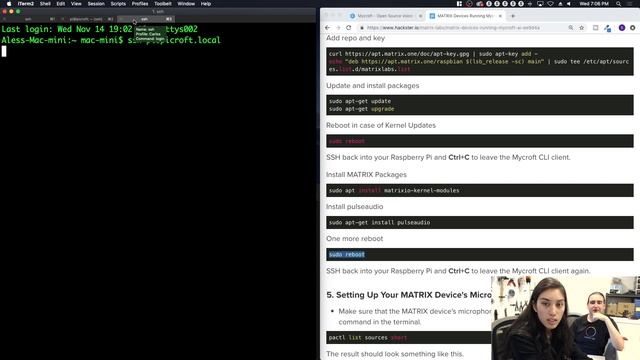The width and height of the screenshot is (640, 360).
Task: Click the yellow minimize button of iTerm2 window
Action: 11,11
